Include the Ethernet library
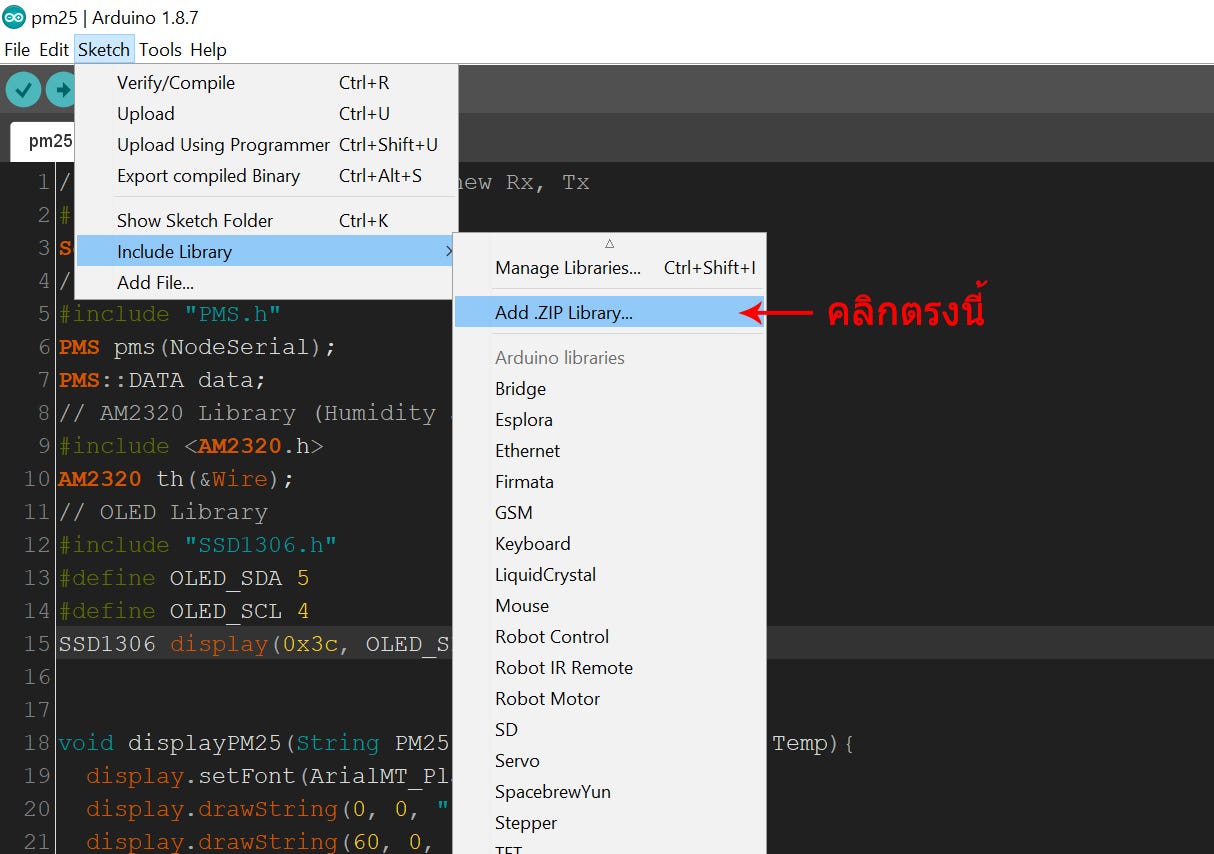The width and height of the screenshot is (1214, 854). [610, 451]
